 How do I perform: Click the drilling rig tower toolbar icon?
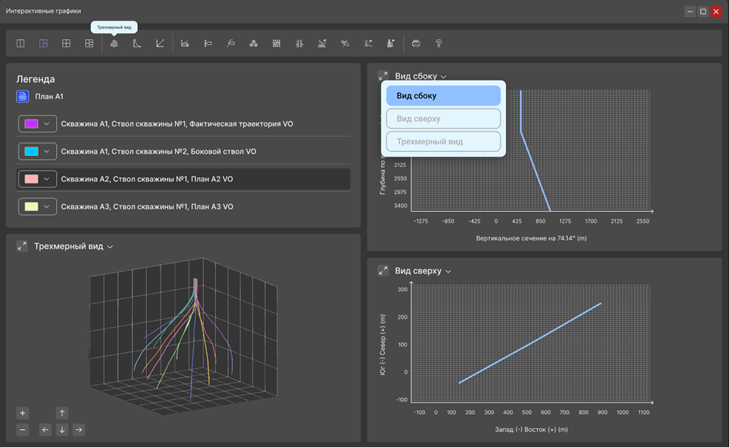(391, 43)
